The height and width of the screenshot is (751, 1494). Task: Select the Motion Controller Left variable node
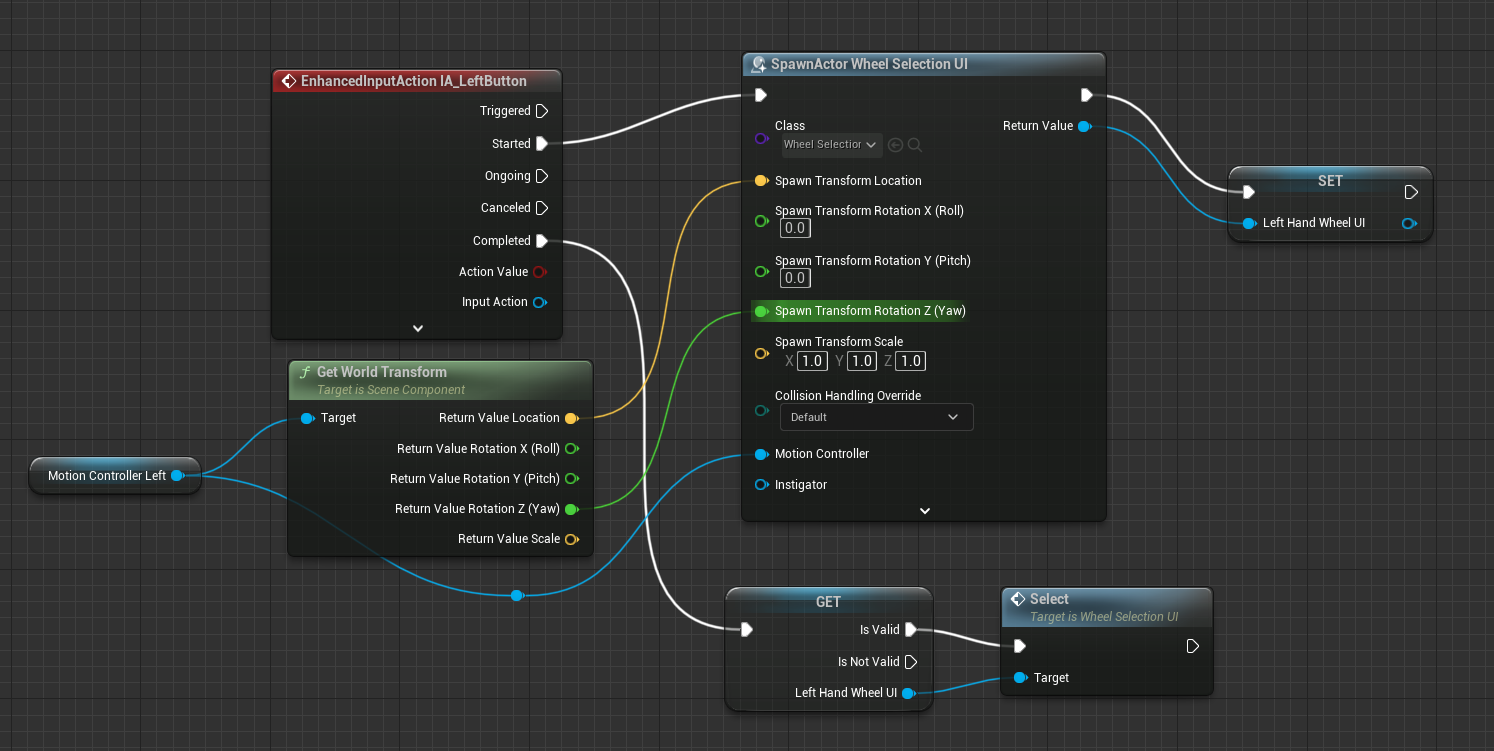(107, 476)
